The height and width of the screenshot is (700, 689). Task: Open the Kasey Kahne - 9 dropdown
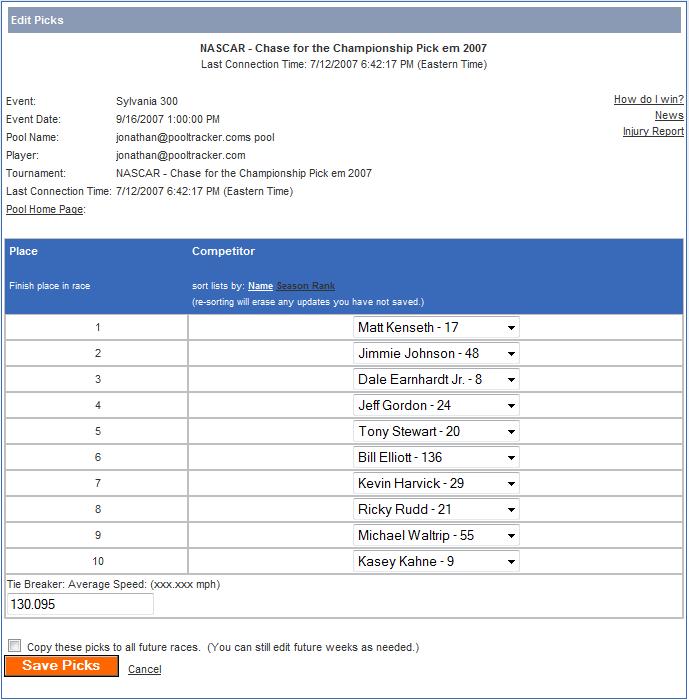click(436, 561)
